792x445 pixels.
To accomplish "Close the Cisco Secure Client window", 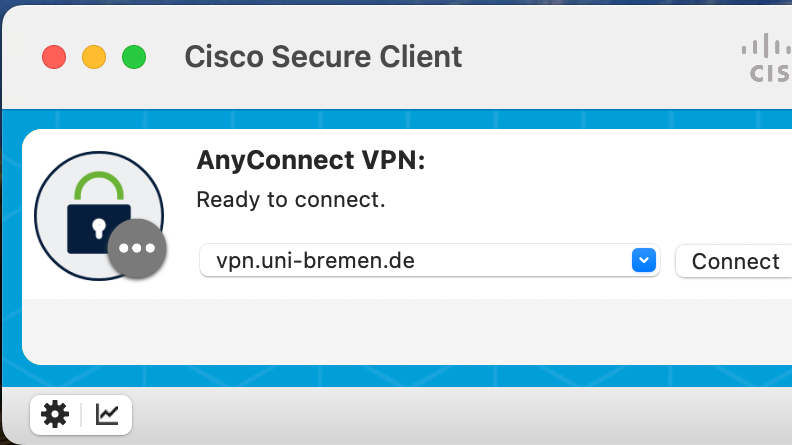I will pos(54,57).
